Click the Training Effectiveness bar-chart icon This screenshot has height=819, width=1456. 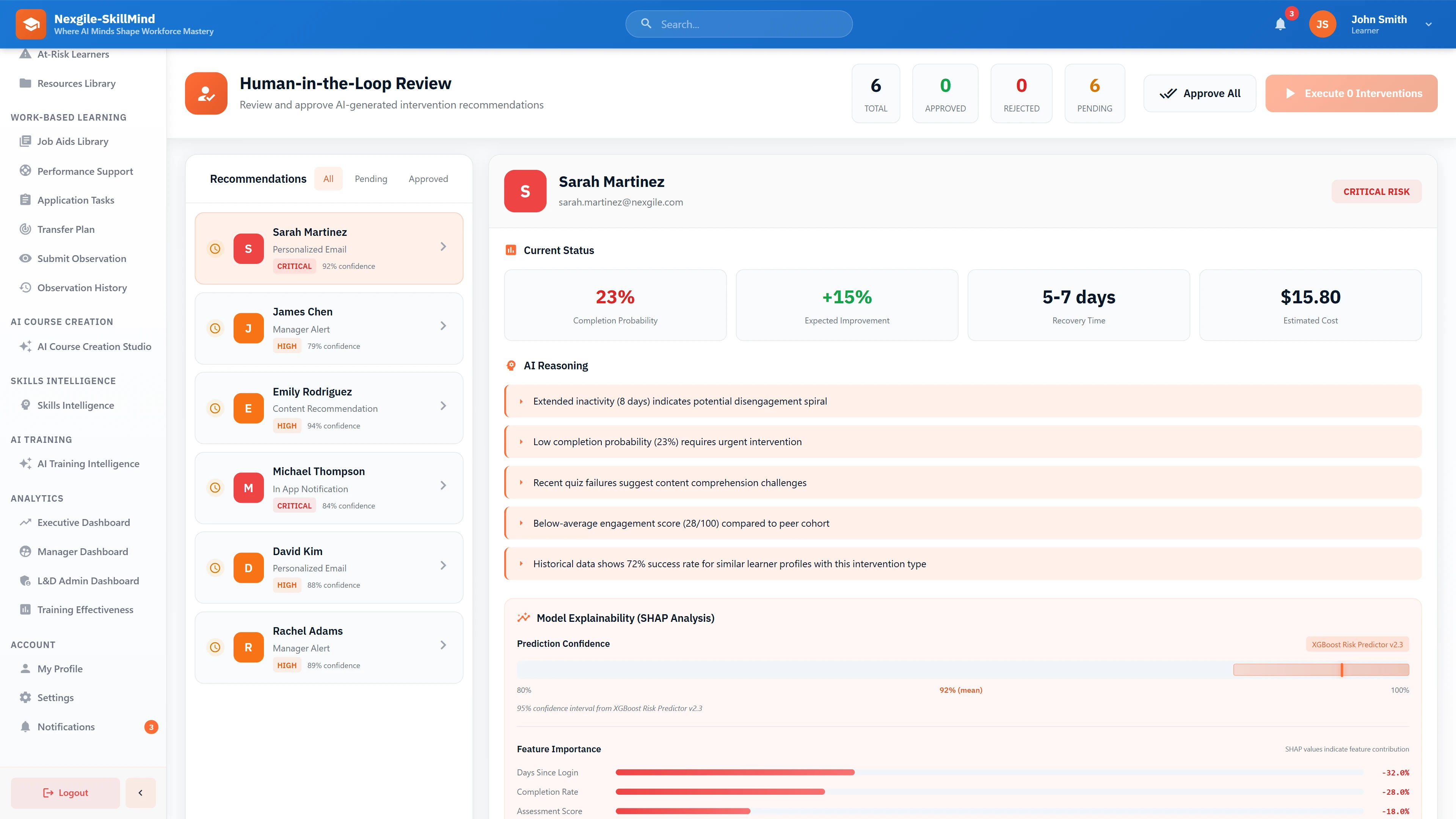coord(25,609)
